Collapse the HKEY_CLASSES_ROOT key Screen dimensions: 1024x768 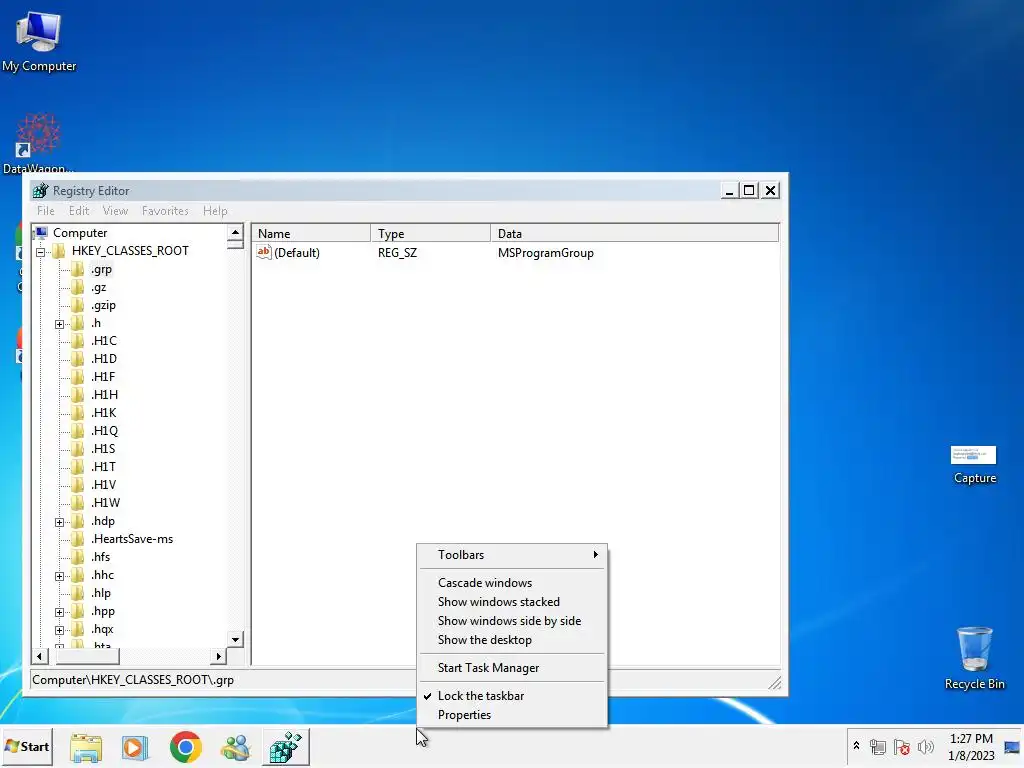click(x=40, y=251)
